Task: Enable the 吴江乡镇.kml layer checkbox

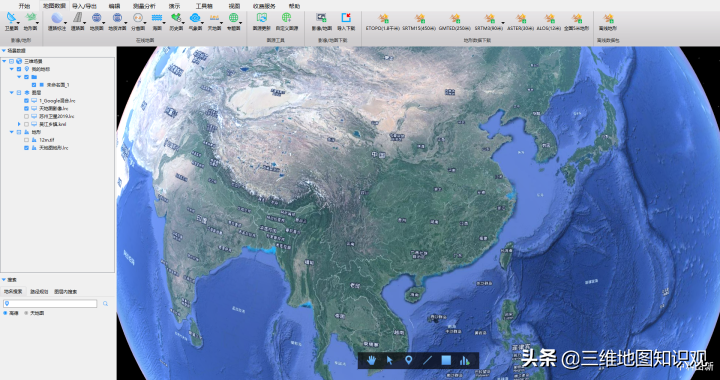Action: click(x=27, y=124)
